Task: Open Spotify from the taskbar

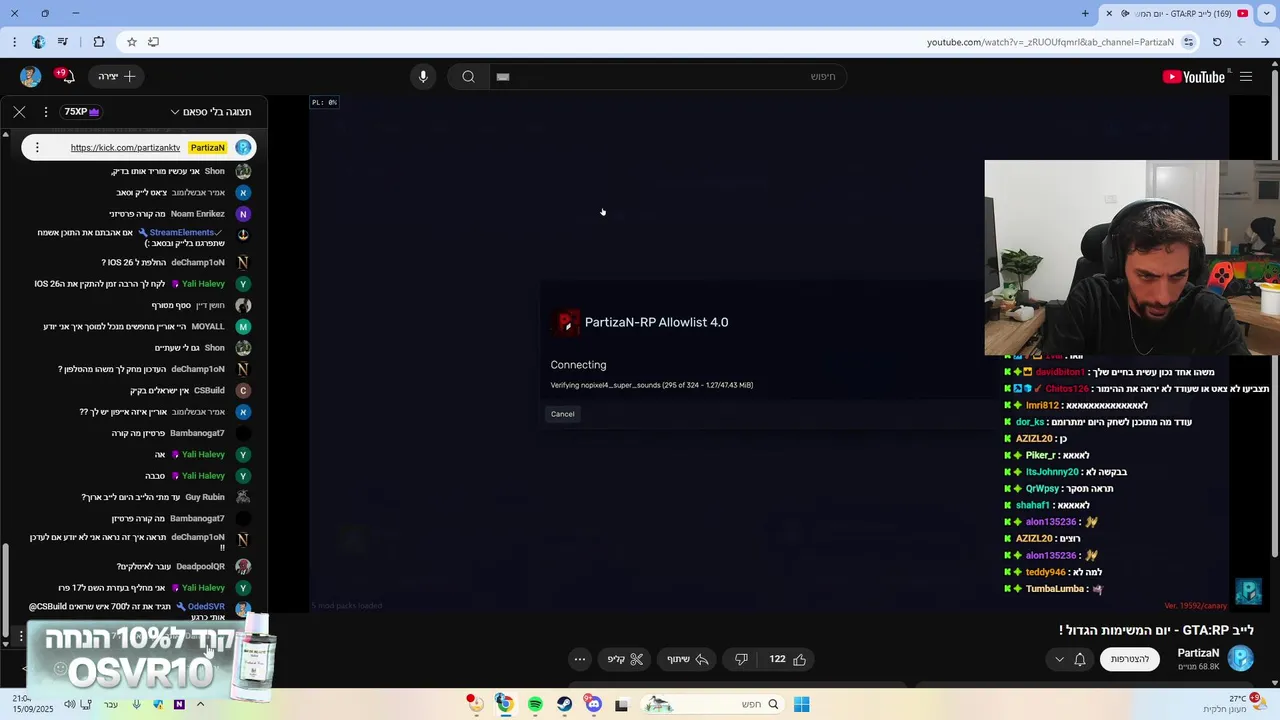Action: pos(535,704)
